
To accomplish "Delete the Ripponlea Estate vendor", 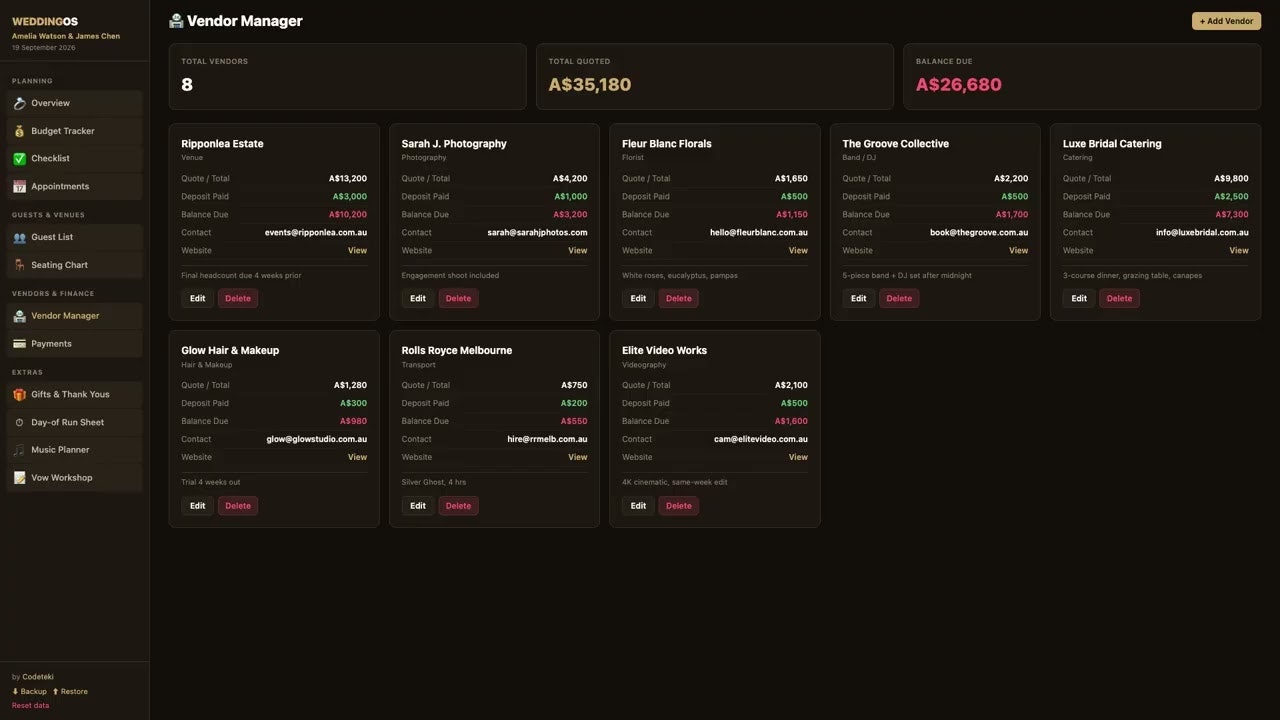I will pyautogui.click(x=238, y=298).
